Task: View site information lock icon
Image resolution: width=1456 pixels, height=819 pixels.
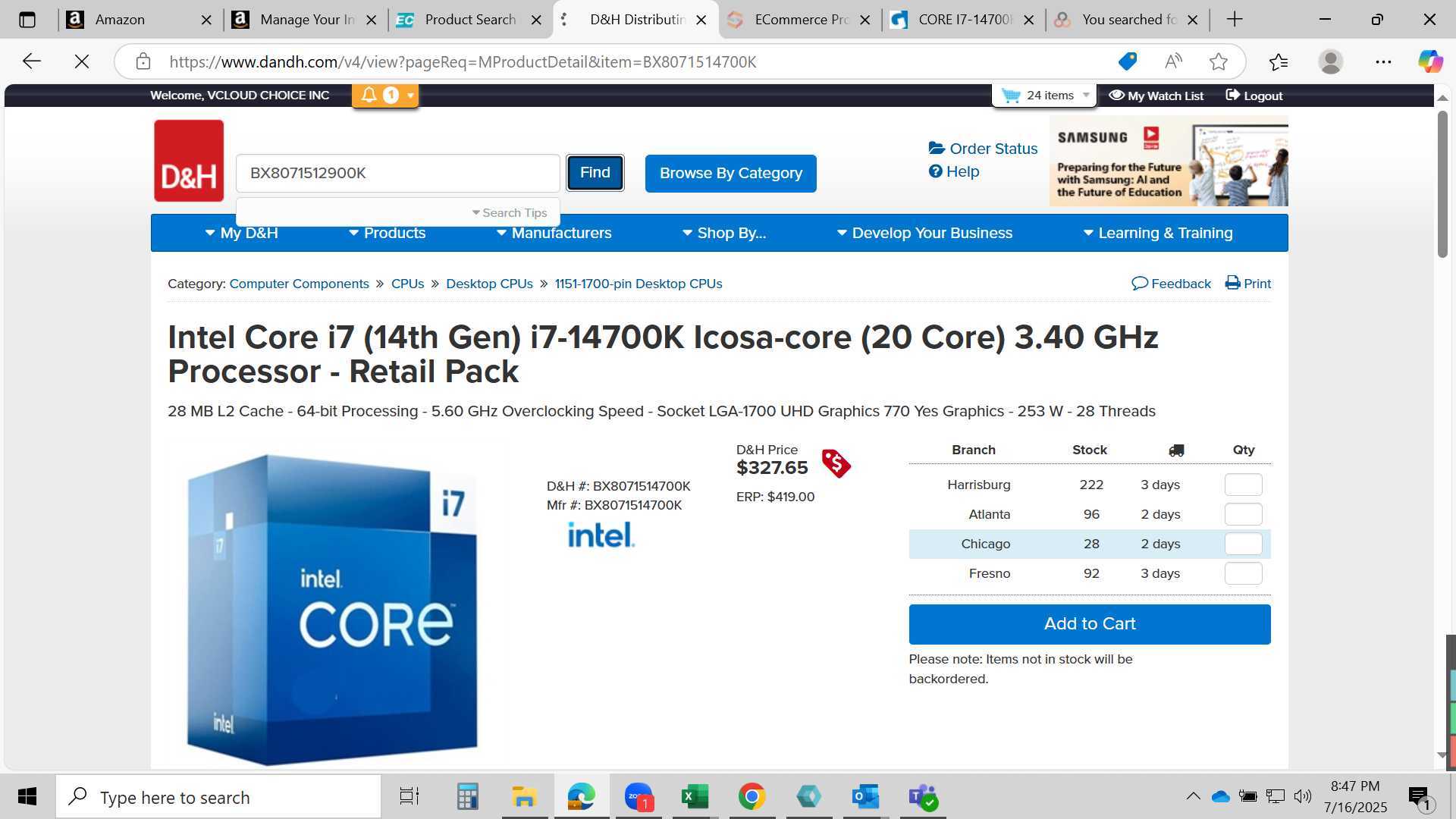Action: [x=143, y=61]
